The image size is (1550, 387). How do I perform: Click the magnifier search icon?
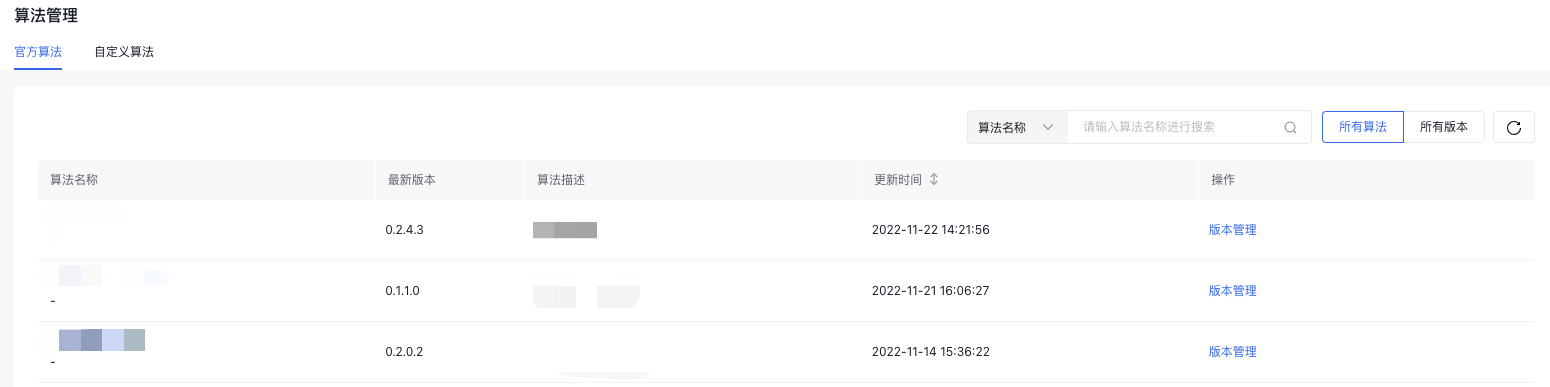(x=1290, y=128)
